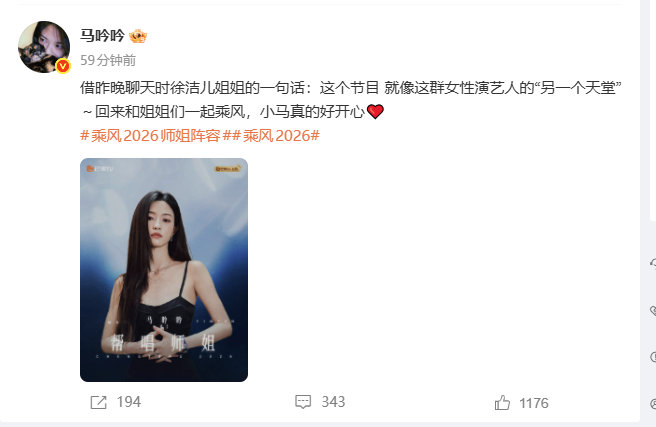Open the comment bubble icon
656x427 pixels.
point(303,402)
